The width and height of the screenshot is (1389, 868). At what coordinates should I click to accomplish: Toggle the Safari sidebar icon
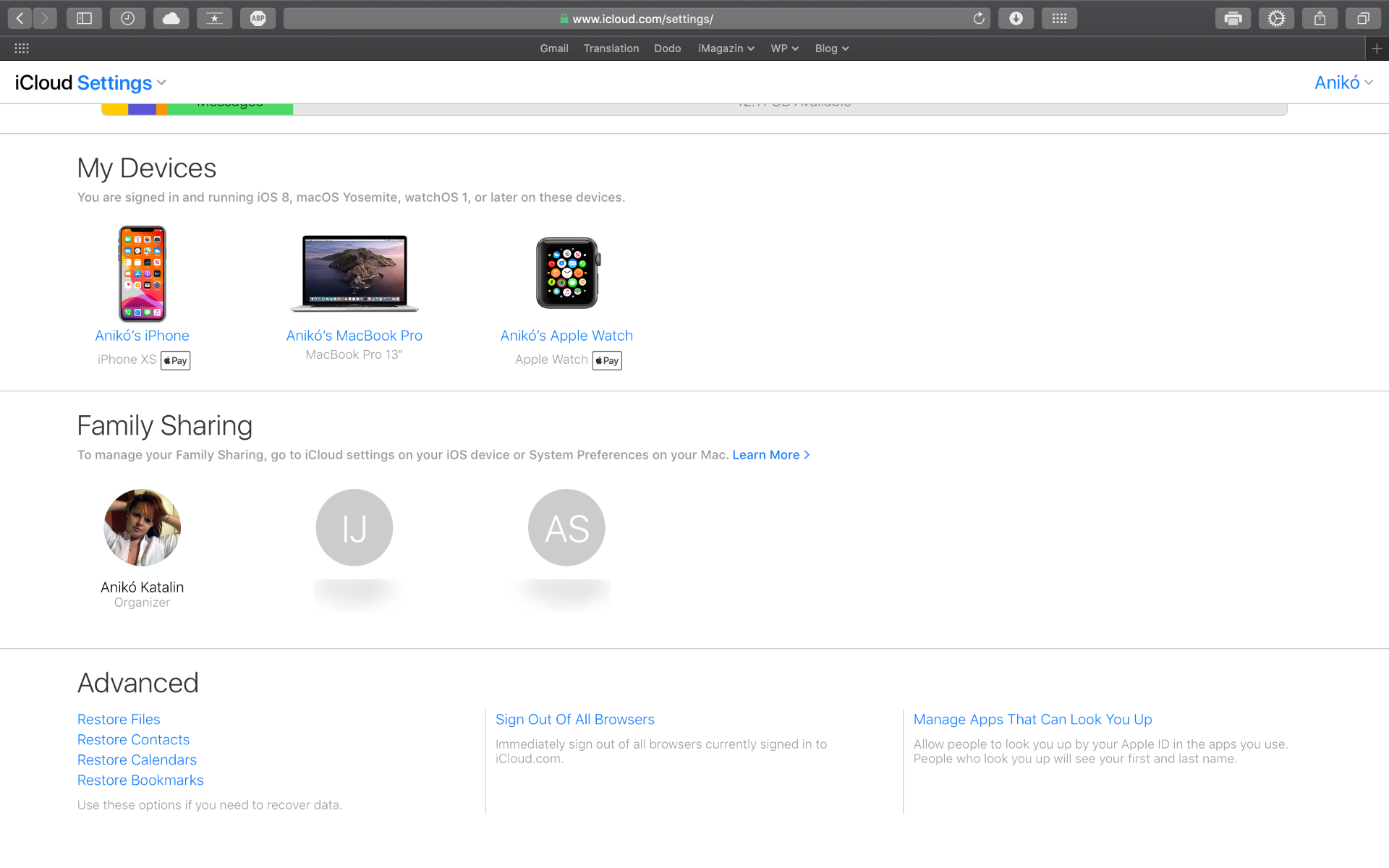click(85, 19)
